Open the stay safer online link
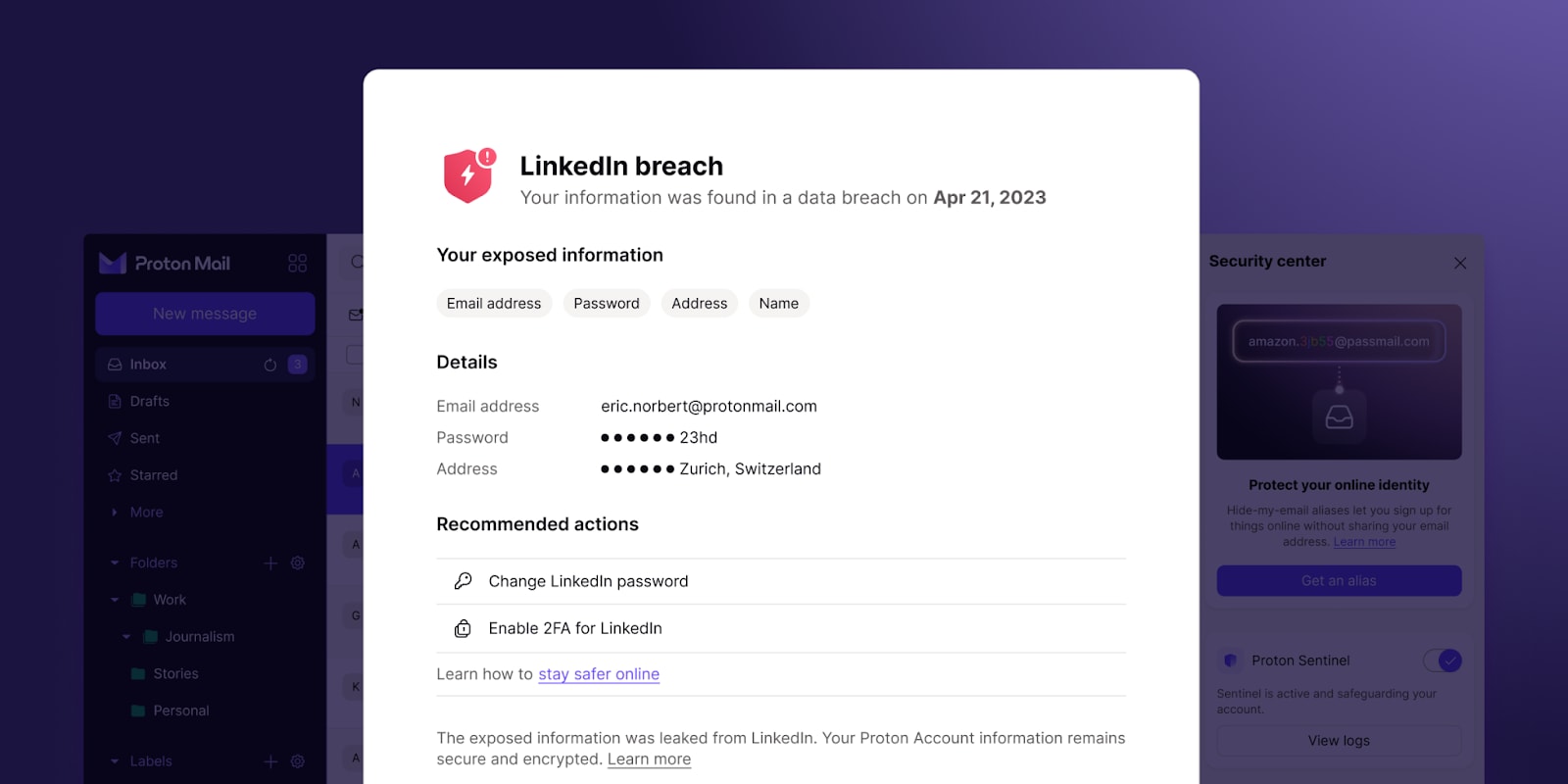The height and width of the screenshot is (784, 1568). pos(599,674)
